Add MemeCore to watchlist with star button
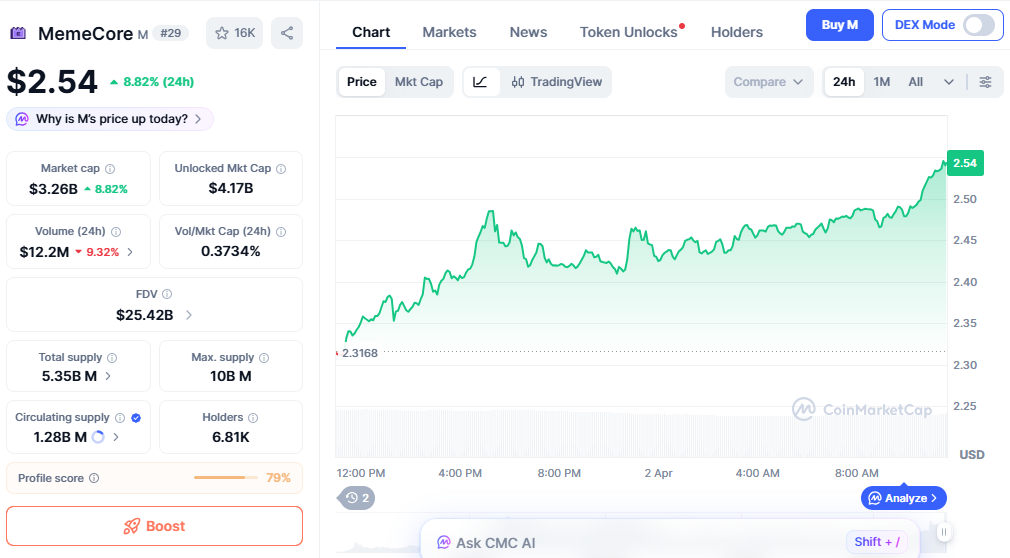1010x558 pixels. [x=234, y=33]
